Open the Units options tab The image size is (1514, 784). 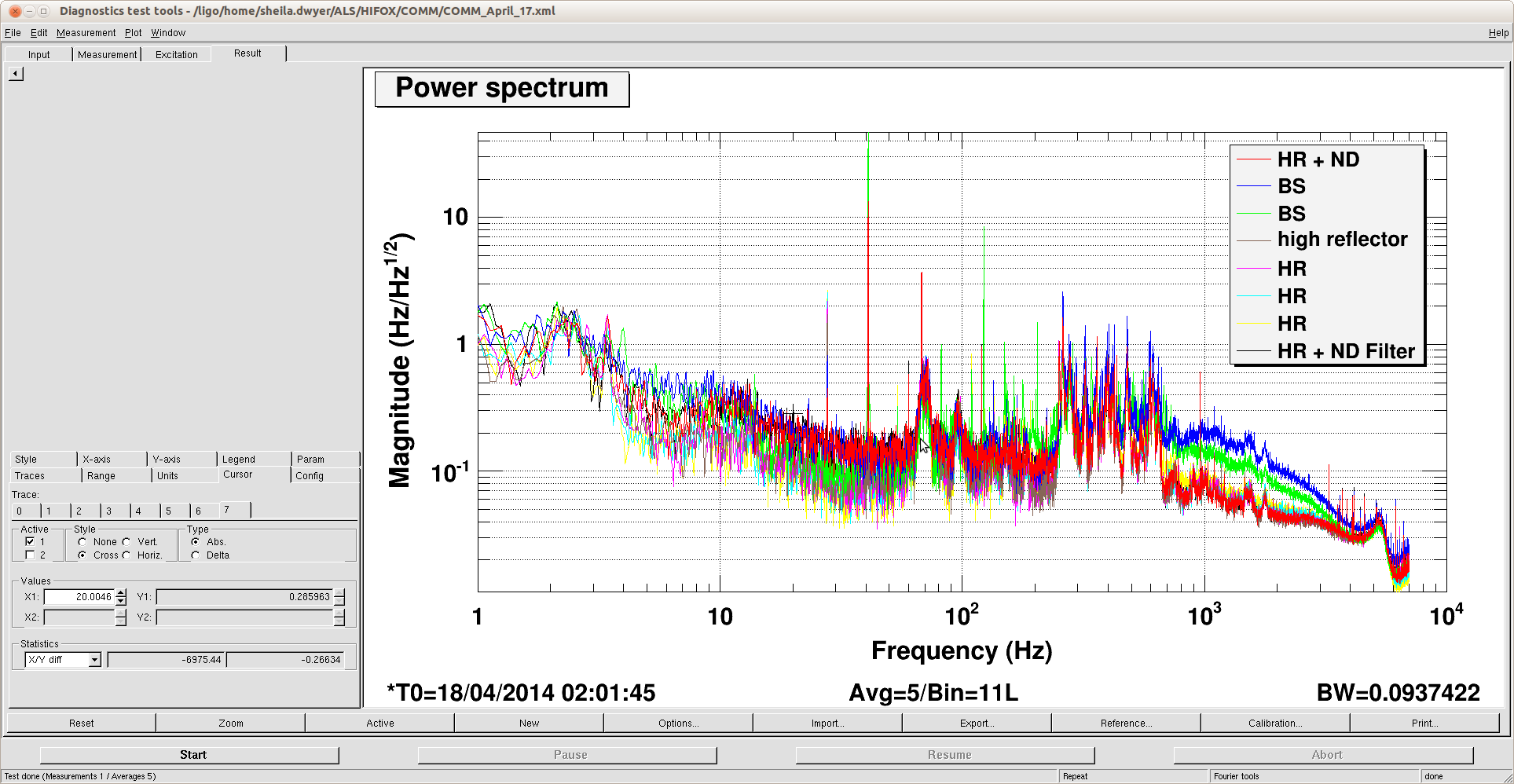185,476
